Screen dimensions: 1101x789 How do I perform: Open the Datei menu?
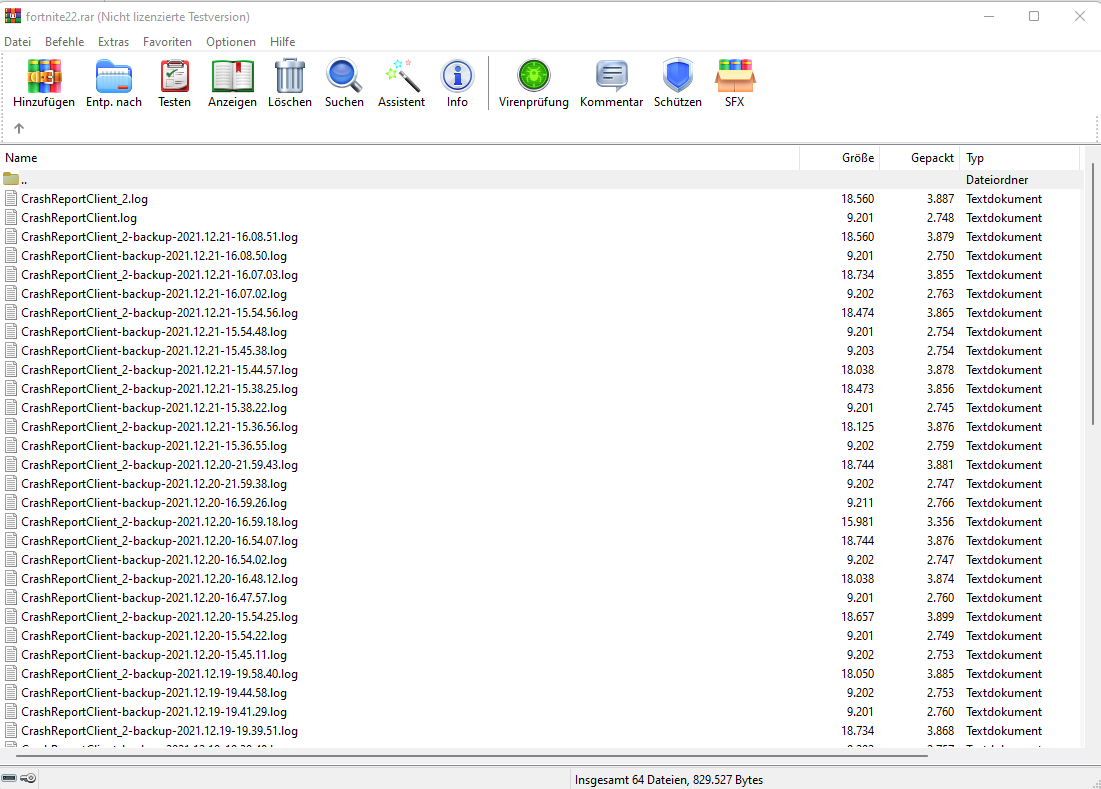coord(18,41)
